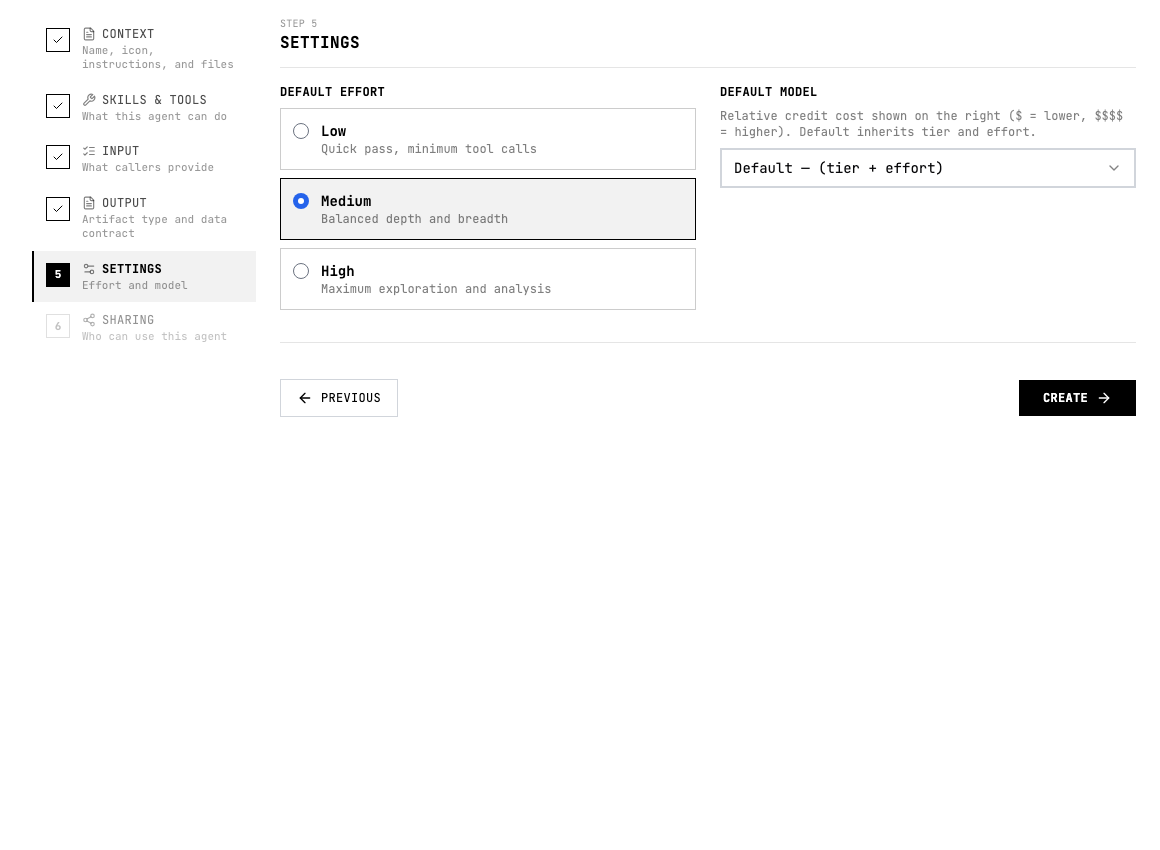Go to the Skills & Tools step

144,107
